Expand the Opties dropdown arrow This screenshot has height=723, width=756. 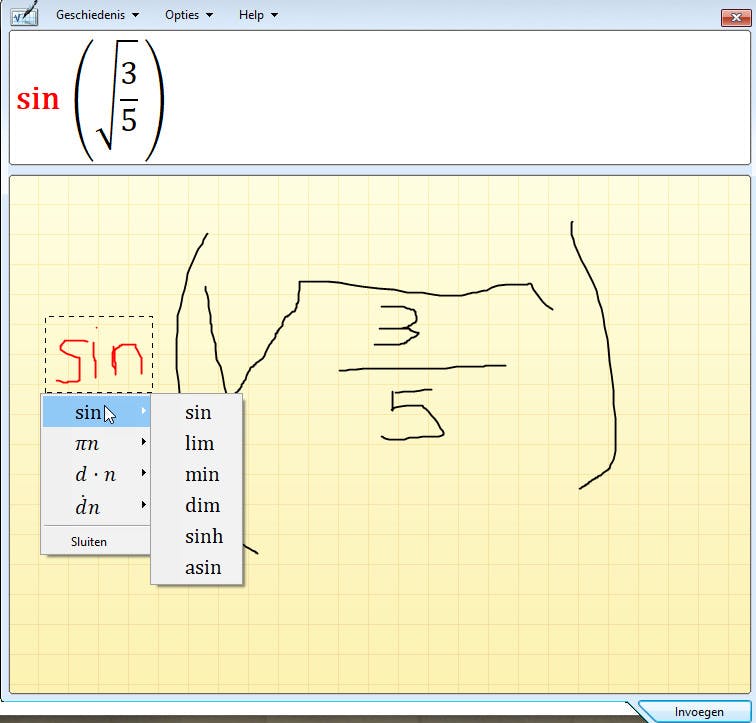point(209,15)
